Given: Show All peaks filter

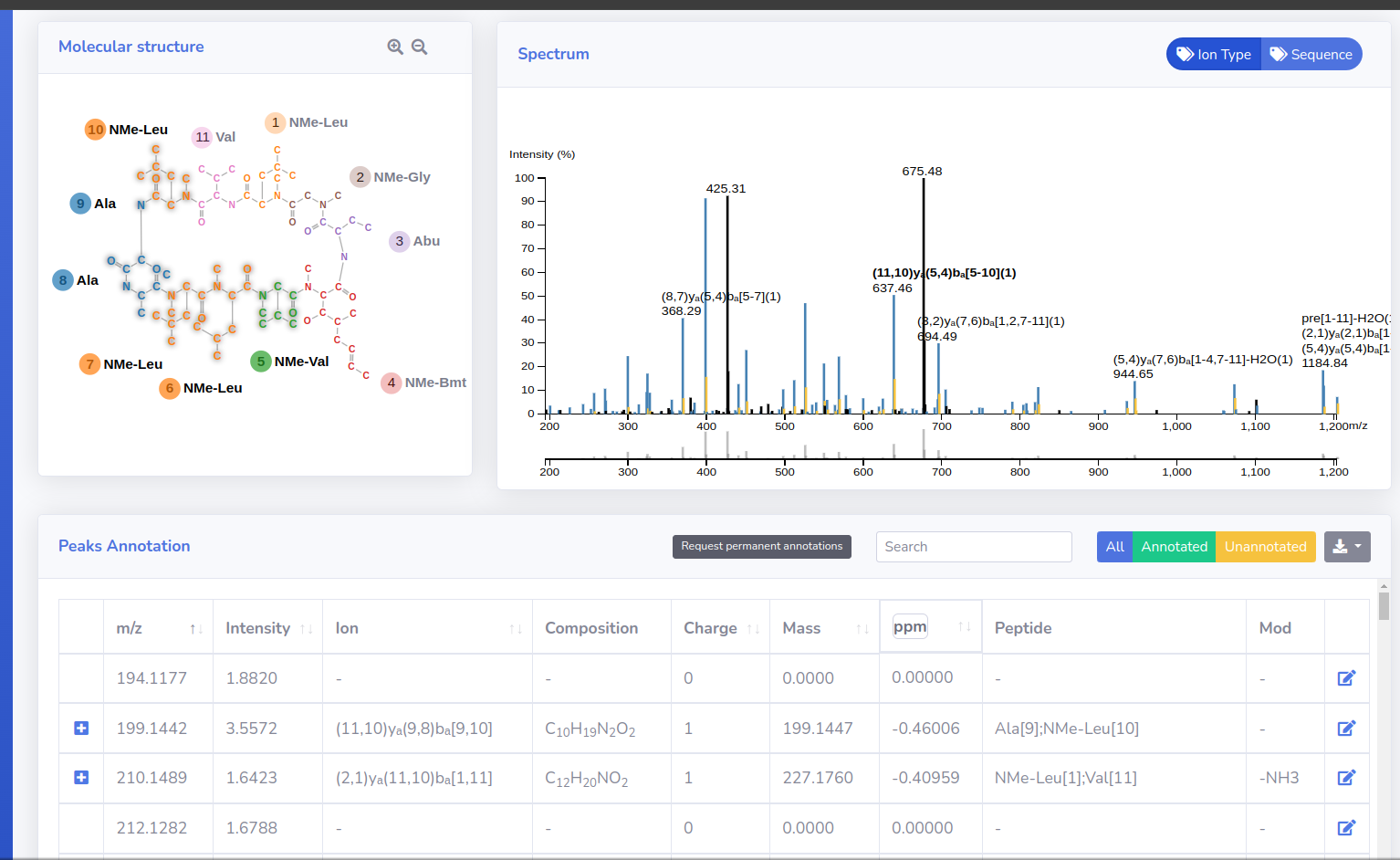Looking at the screenshot, I should coord(1114,547).
